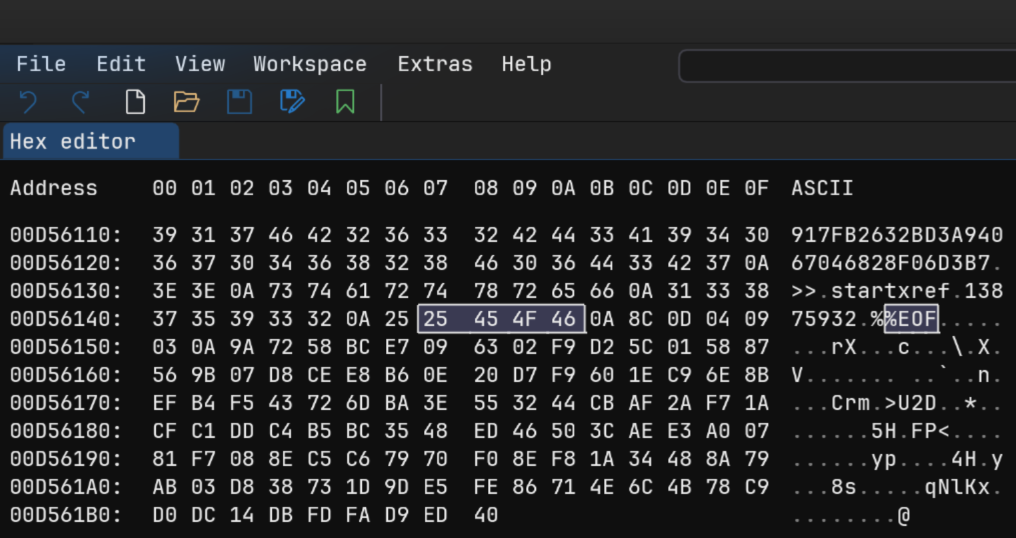Open a file with the folder icon
Screen dimensions: 1016x538
186,101
